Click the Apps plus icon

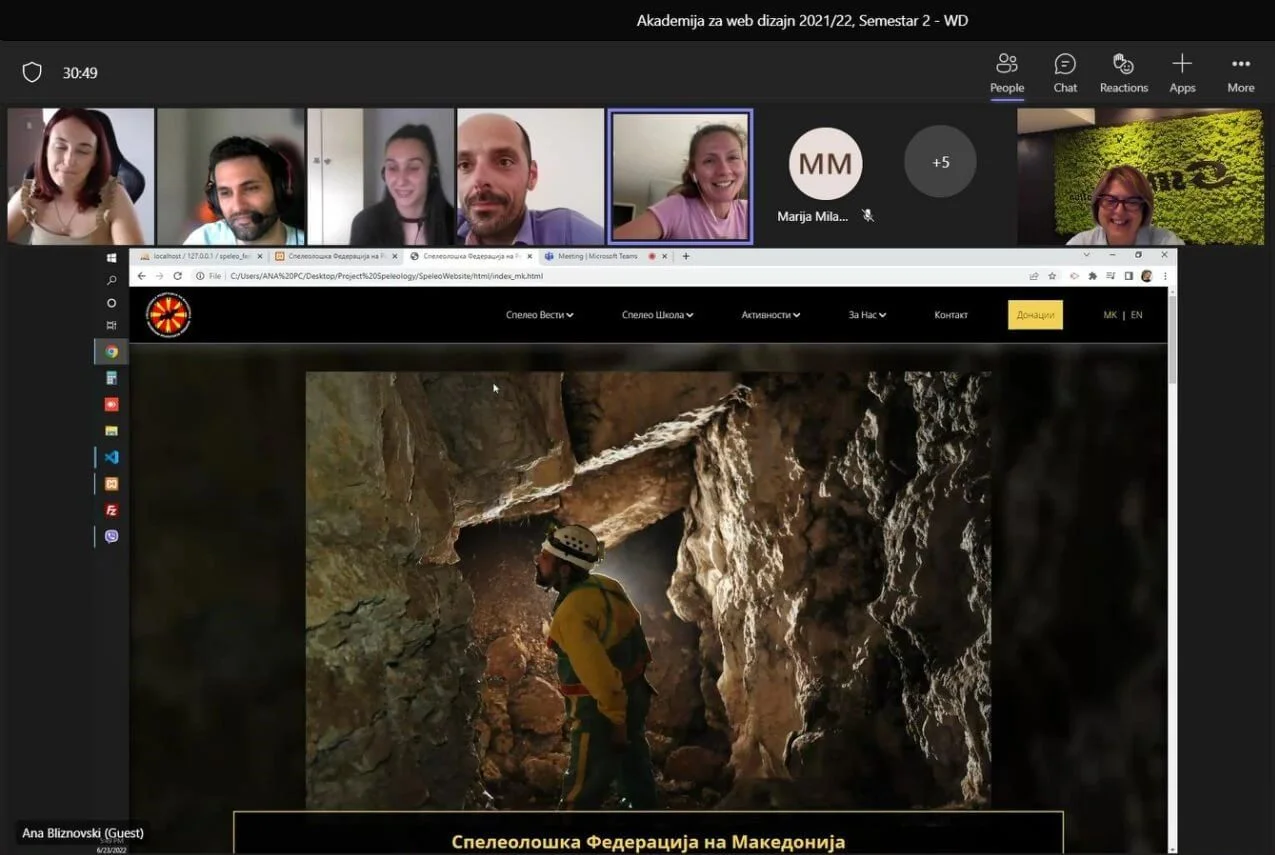pyautogui.click(x=1182, y=73)
